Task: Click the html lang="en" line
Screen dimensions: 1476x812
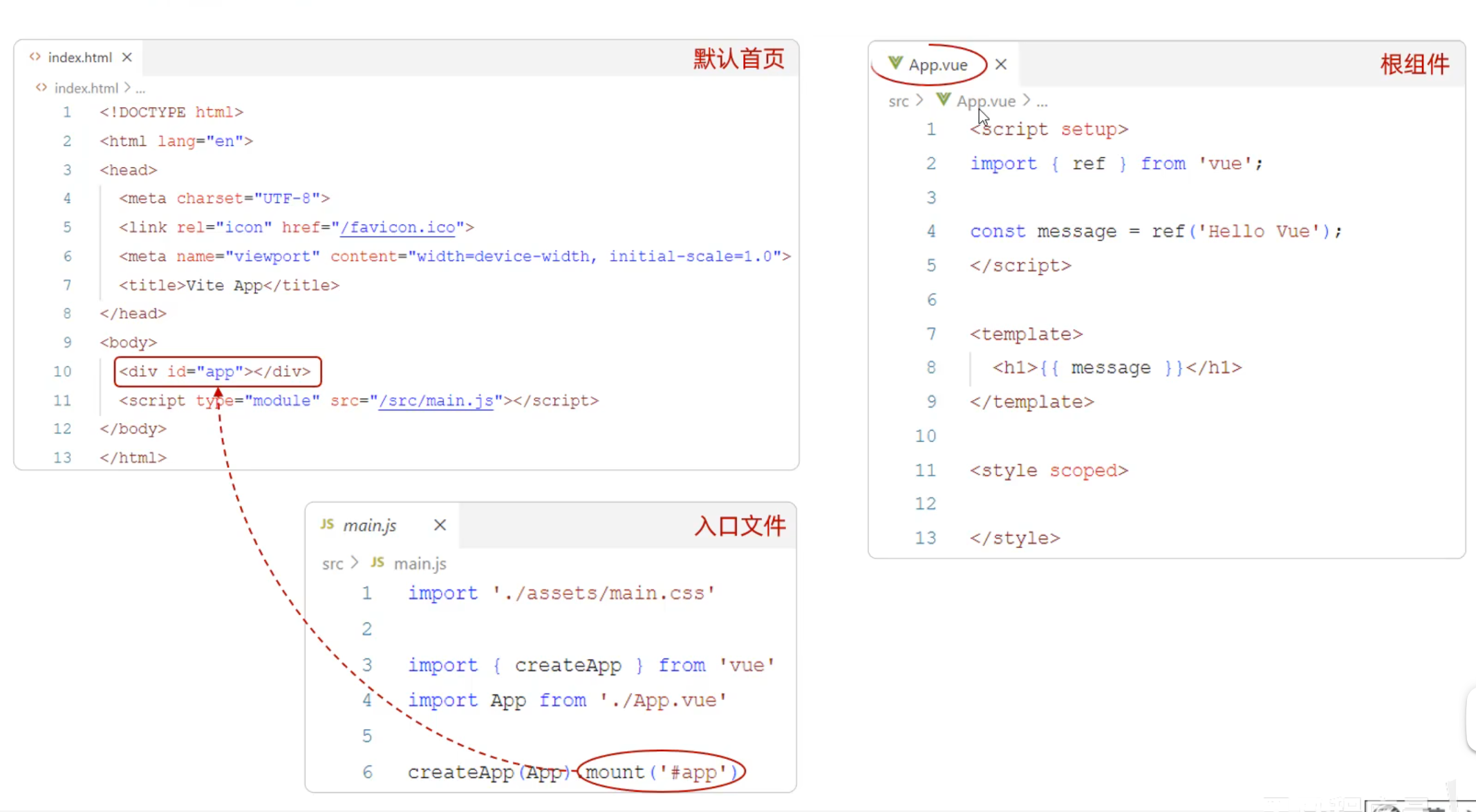Action: click(176, 141)
